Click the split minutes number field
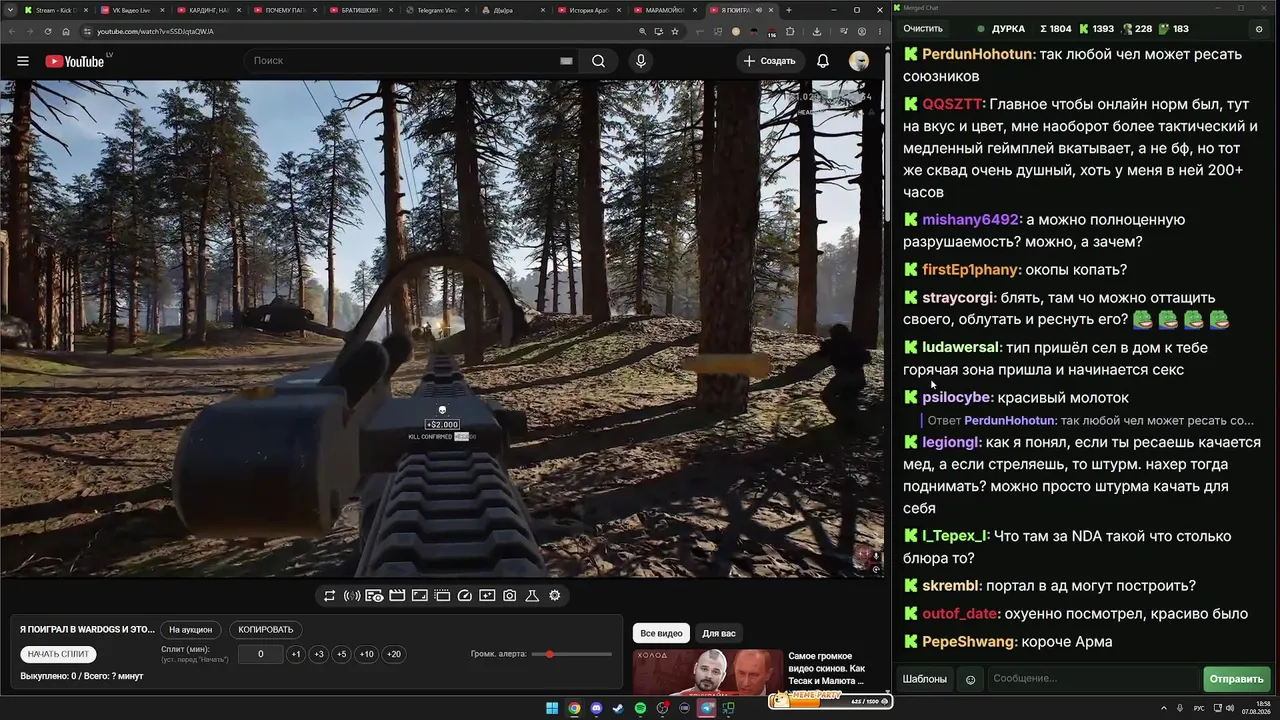The height and width of the screenshot is (720, 1280). click(260, 654)
